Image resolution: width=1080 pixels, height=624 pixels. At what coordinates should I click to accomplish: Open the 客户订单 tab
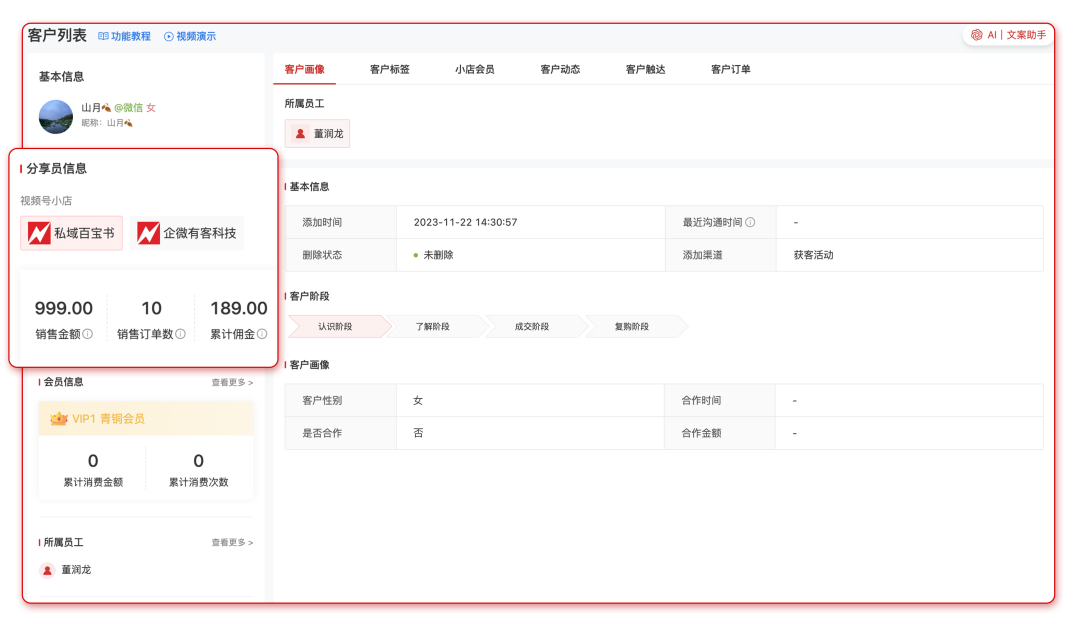coord(730,70)
